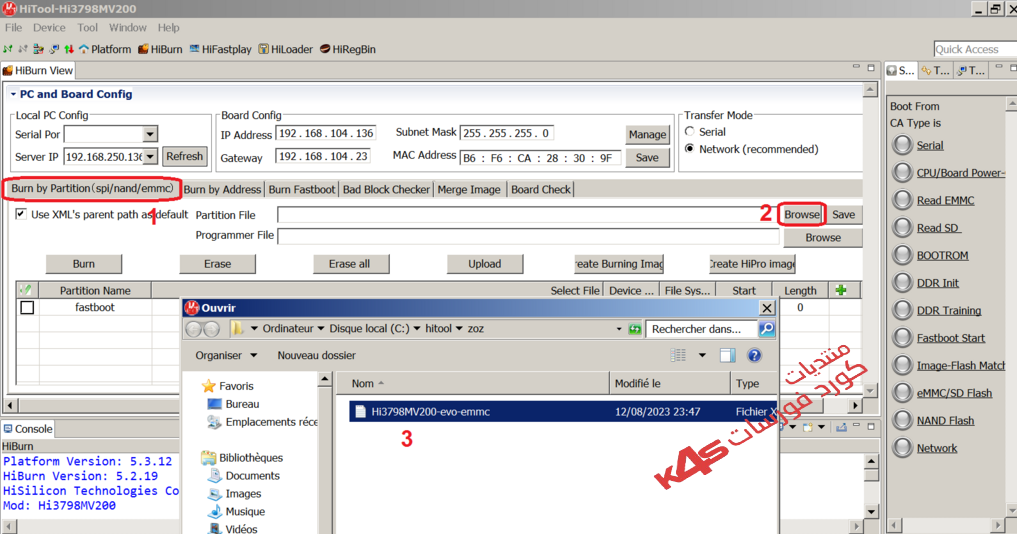Toggle the preview pane icon in Ouvrir dialog

coord(728,355)
